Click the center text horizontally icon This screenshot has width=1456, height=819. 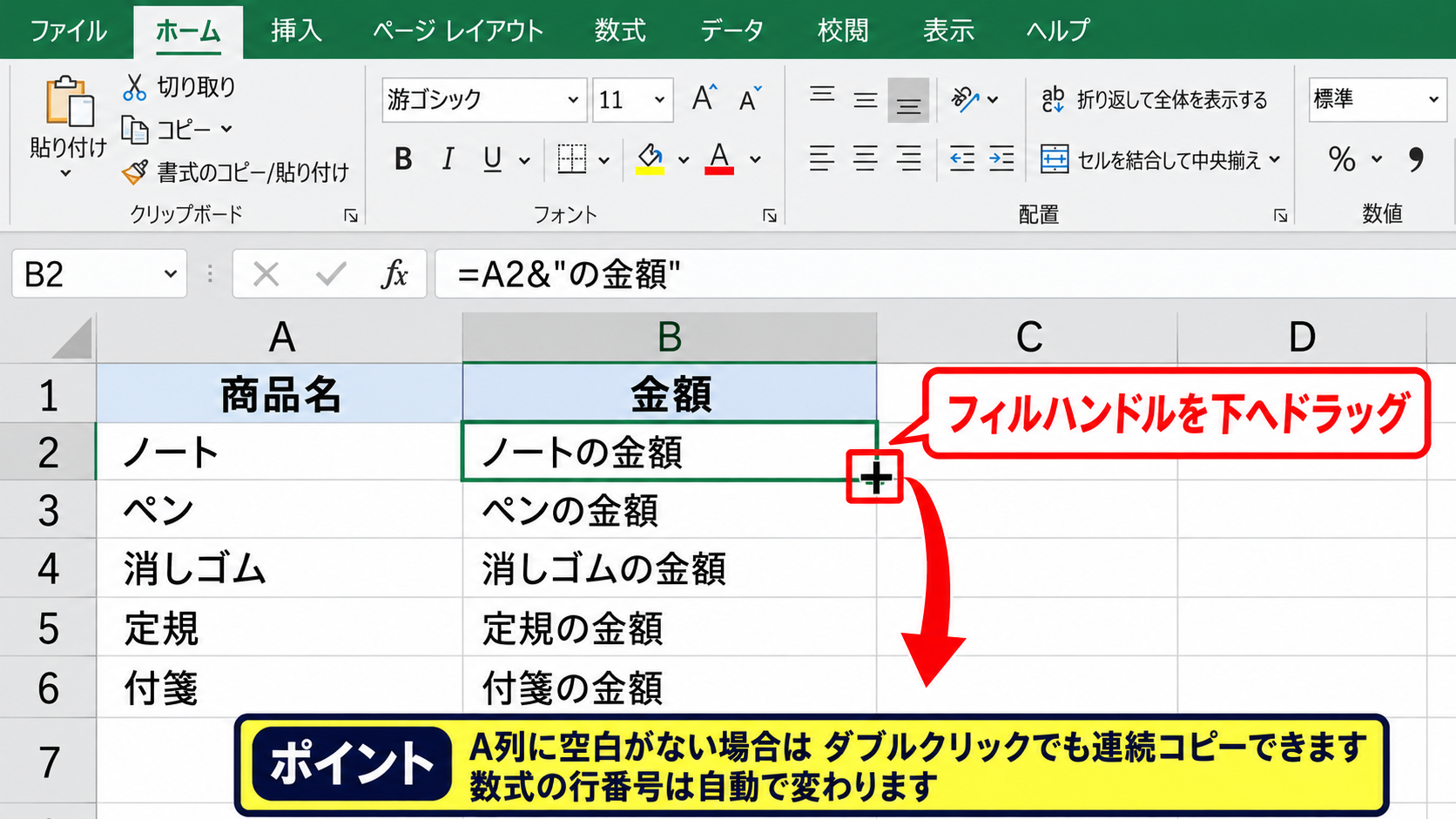(865, 158)
